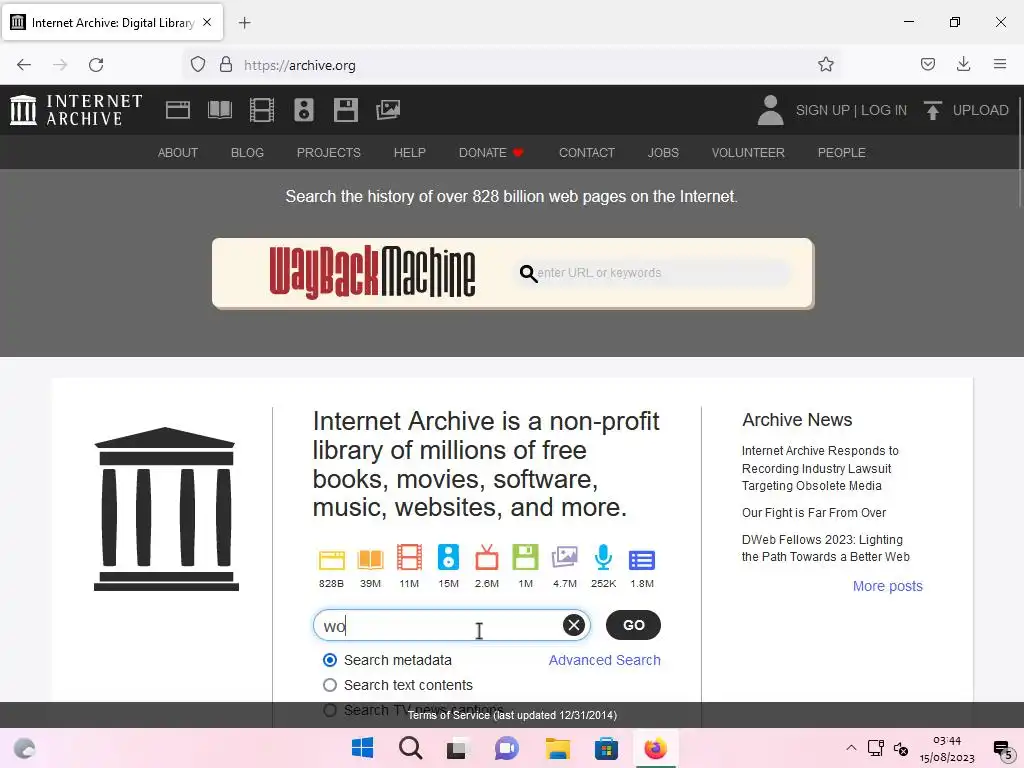Open Windows taskbar Search

point(411,748)
